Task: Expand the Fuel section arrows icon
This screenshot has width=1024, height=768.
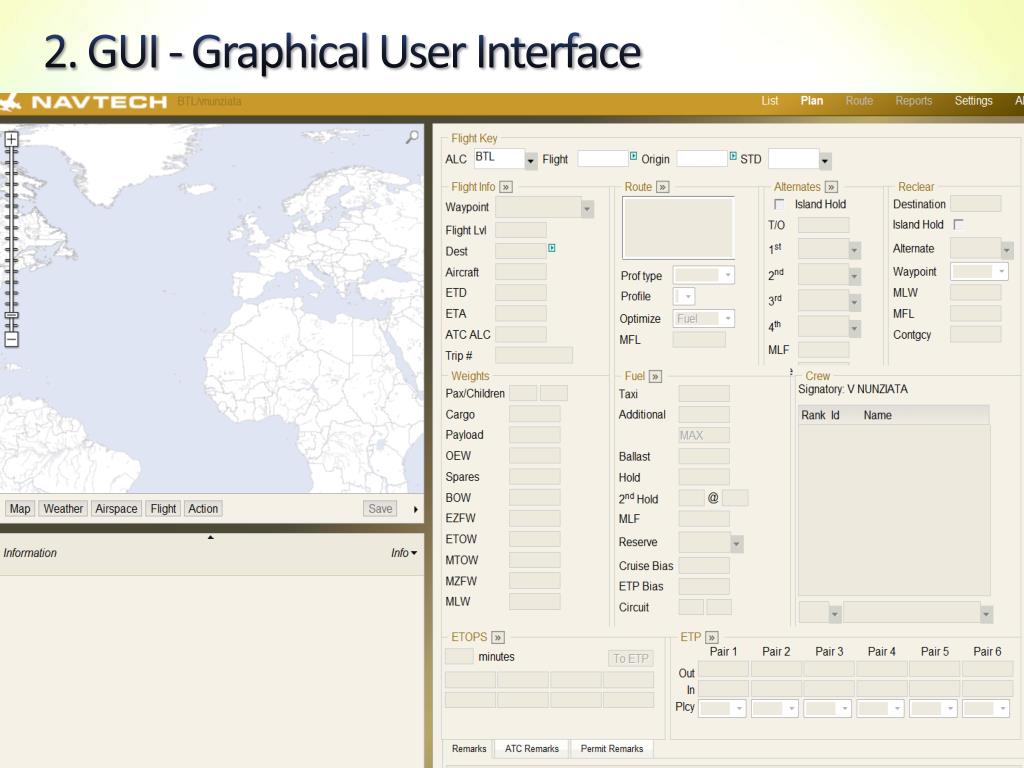Action: point(655,377)
